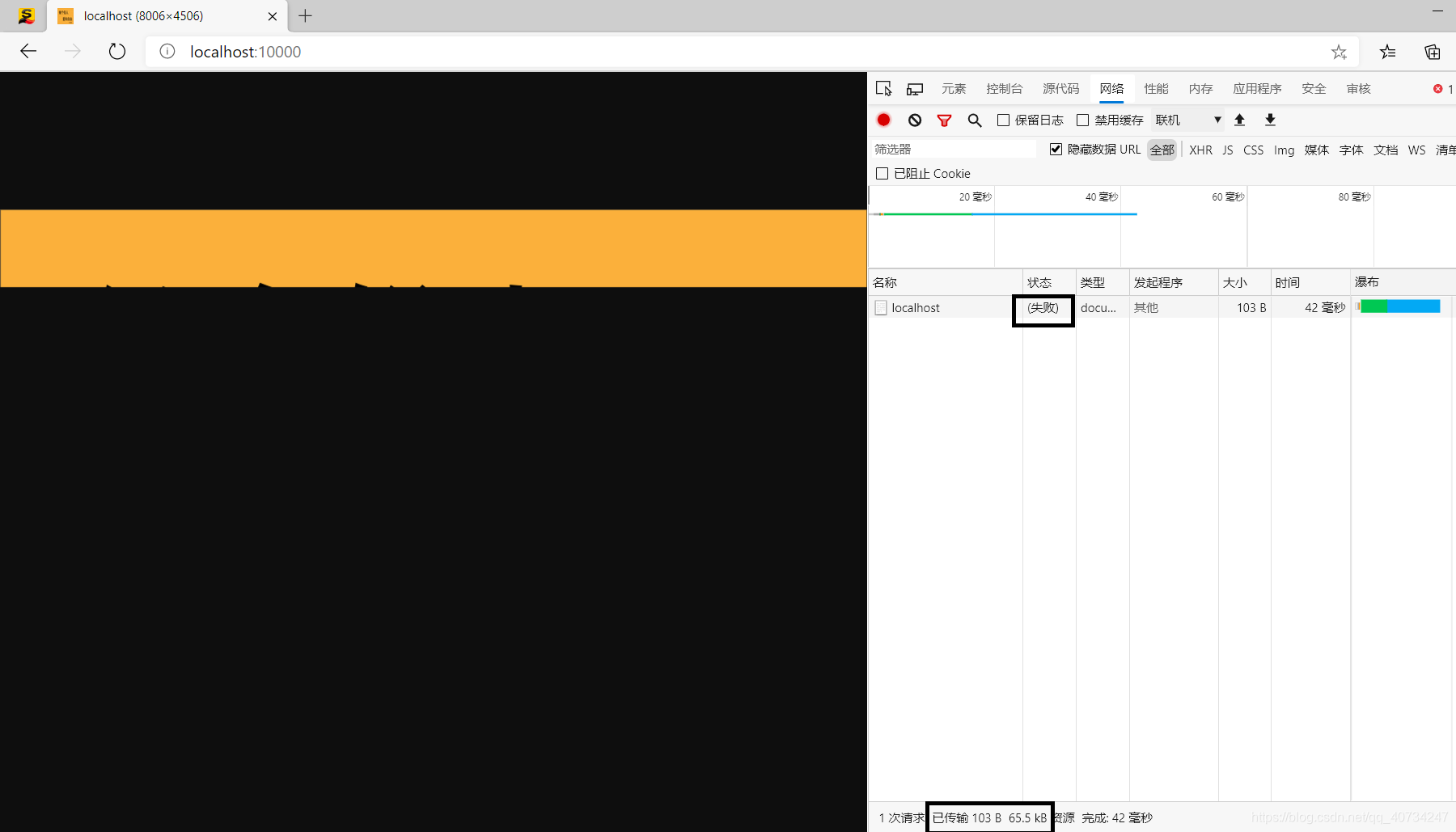1456x832 pixels.
Task: Filter requests by JS
Action: click(x=1228, y=150)
